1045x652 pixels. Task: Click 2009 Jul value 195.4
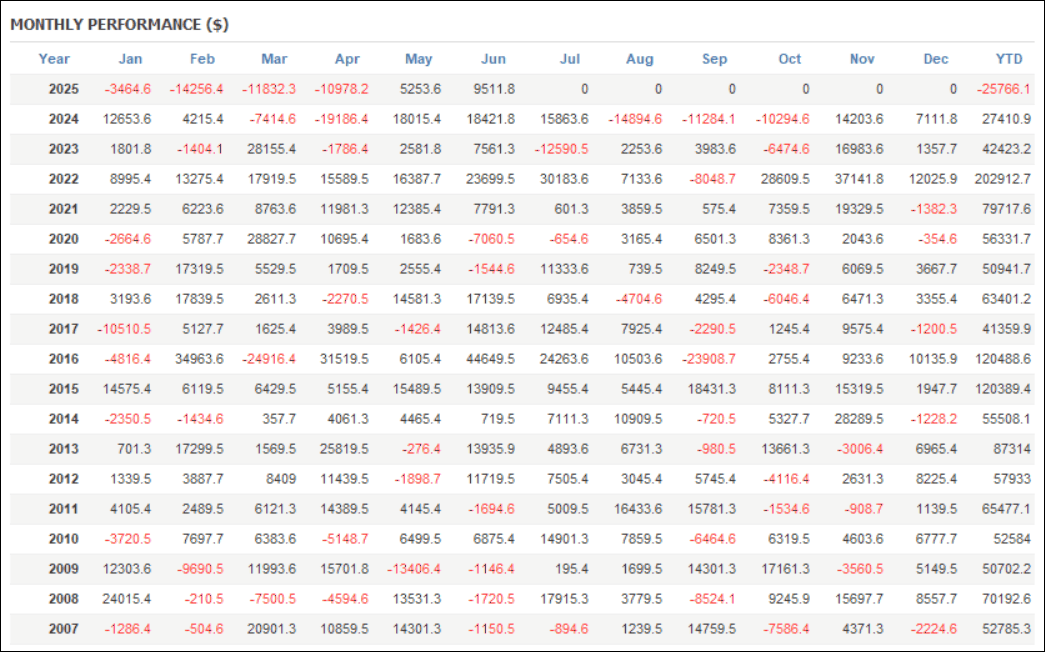coord(571,569)
